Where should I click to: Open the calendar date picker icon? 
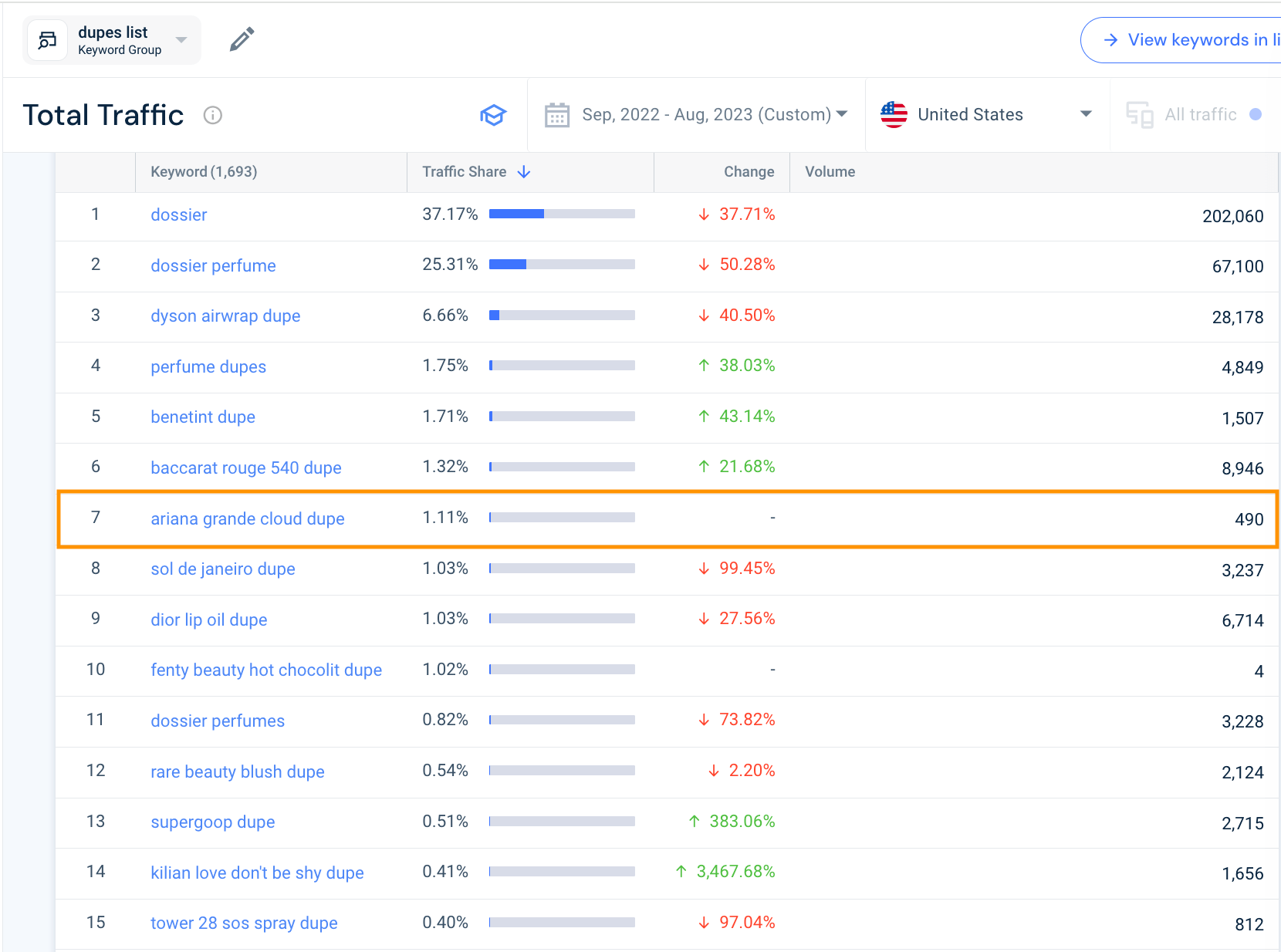(557, 115)
